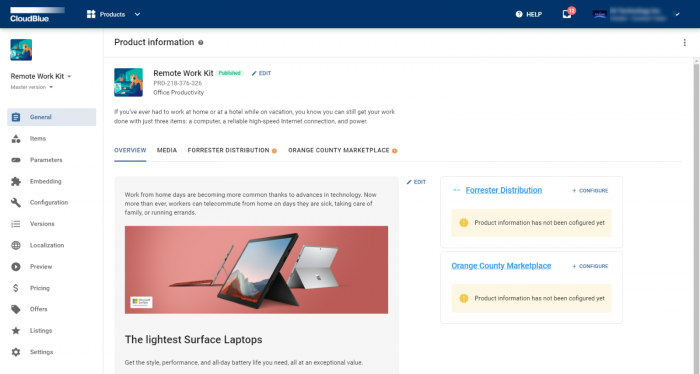This screenshot has width=700, height=374.
Task: Click the CloudBlue logo
Action: 38,14
